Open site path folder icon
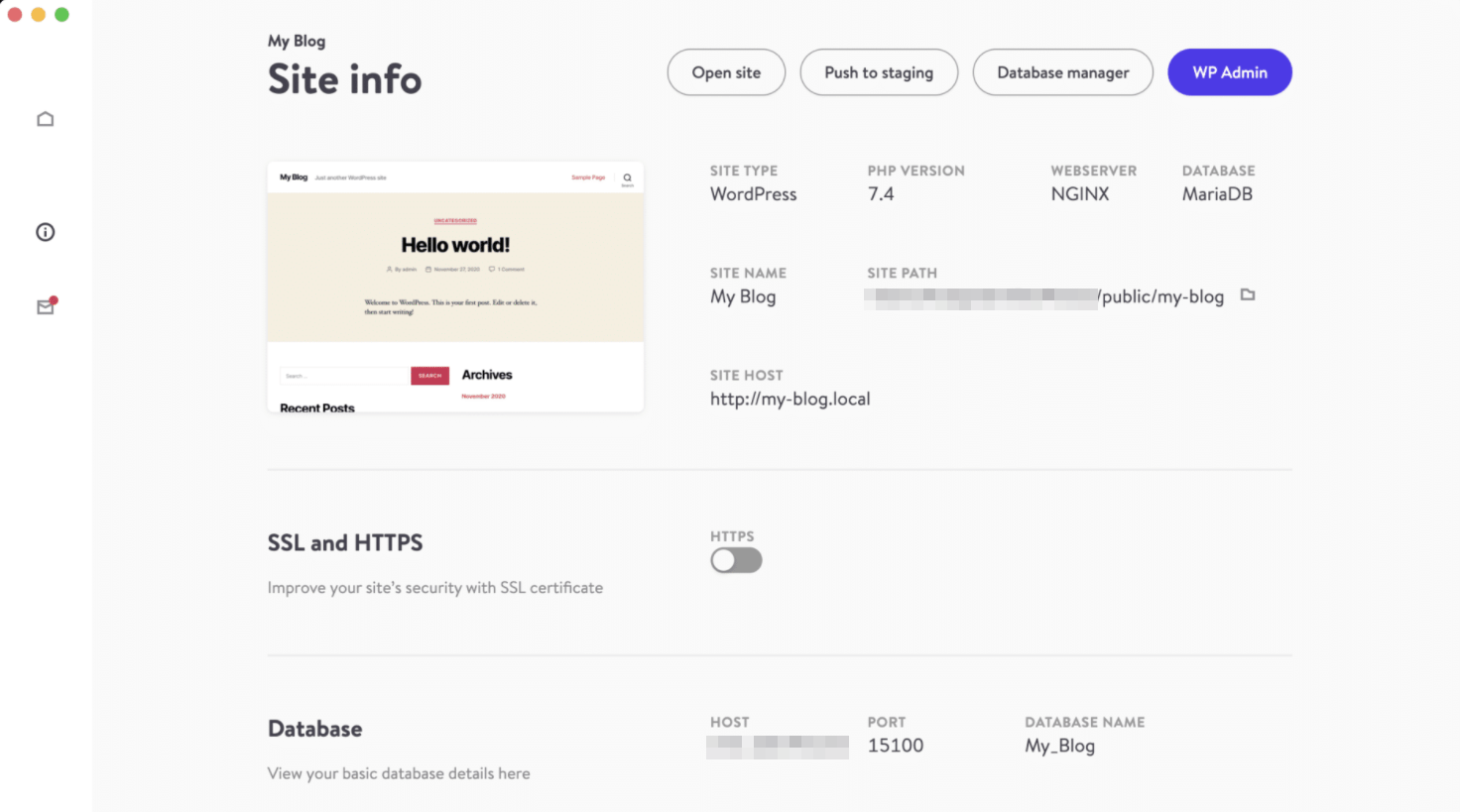This screenshot has height=812, width=1460. point(1248,294)
